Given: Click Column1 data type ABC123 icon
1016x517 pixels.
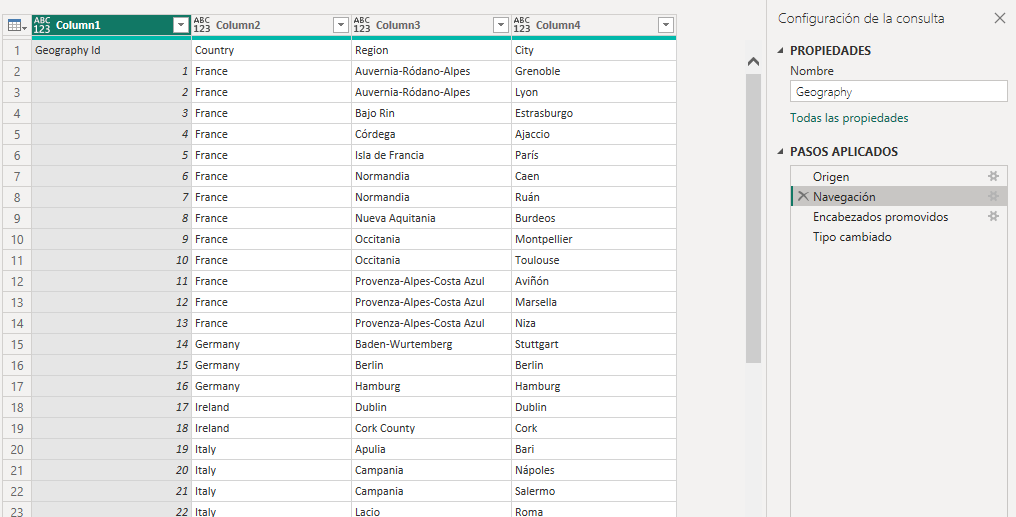Looking at the screenshot, I should pyautogui.click(x=43, y=25).
